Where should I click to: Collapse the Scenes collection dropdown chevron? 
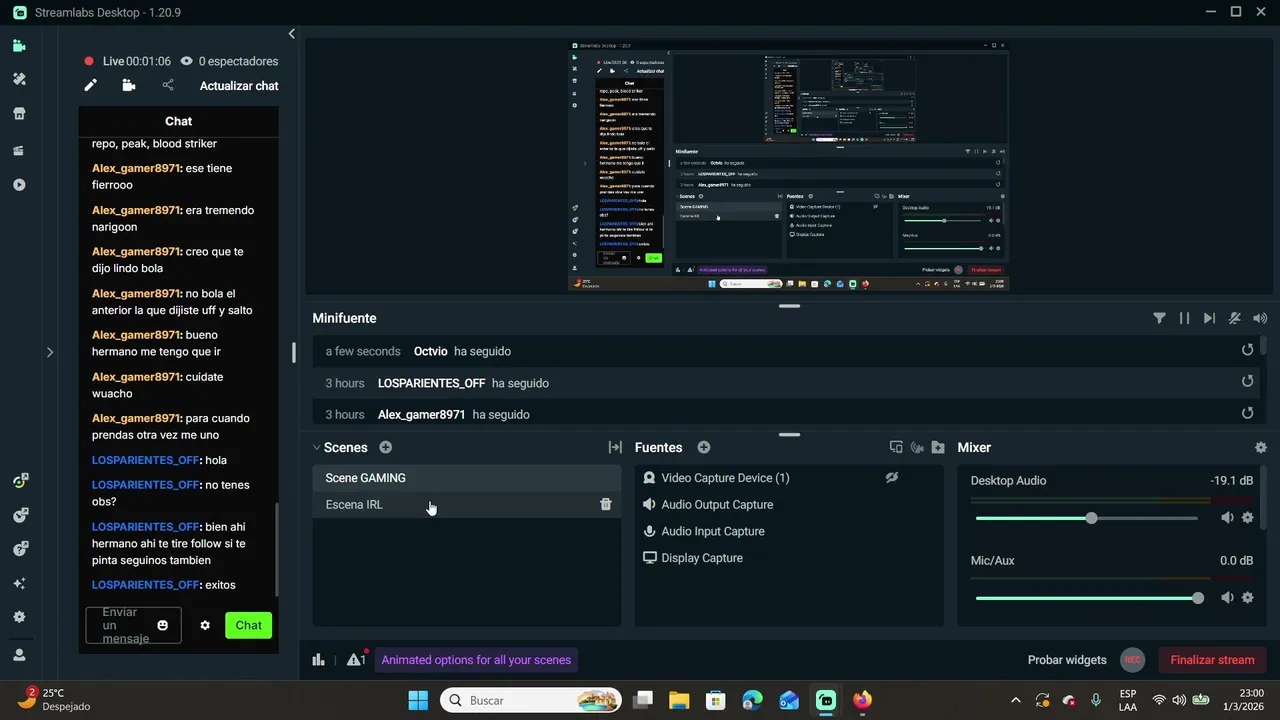(317, 448)
